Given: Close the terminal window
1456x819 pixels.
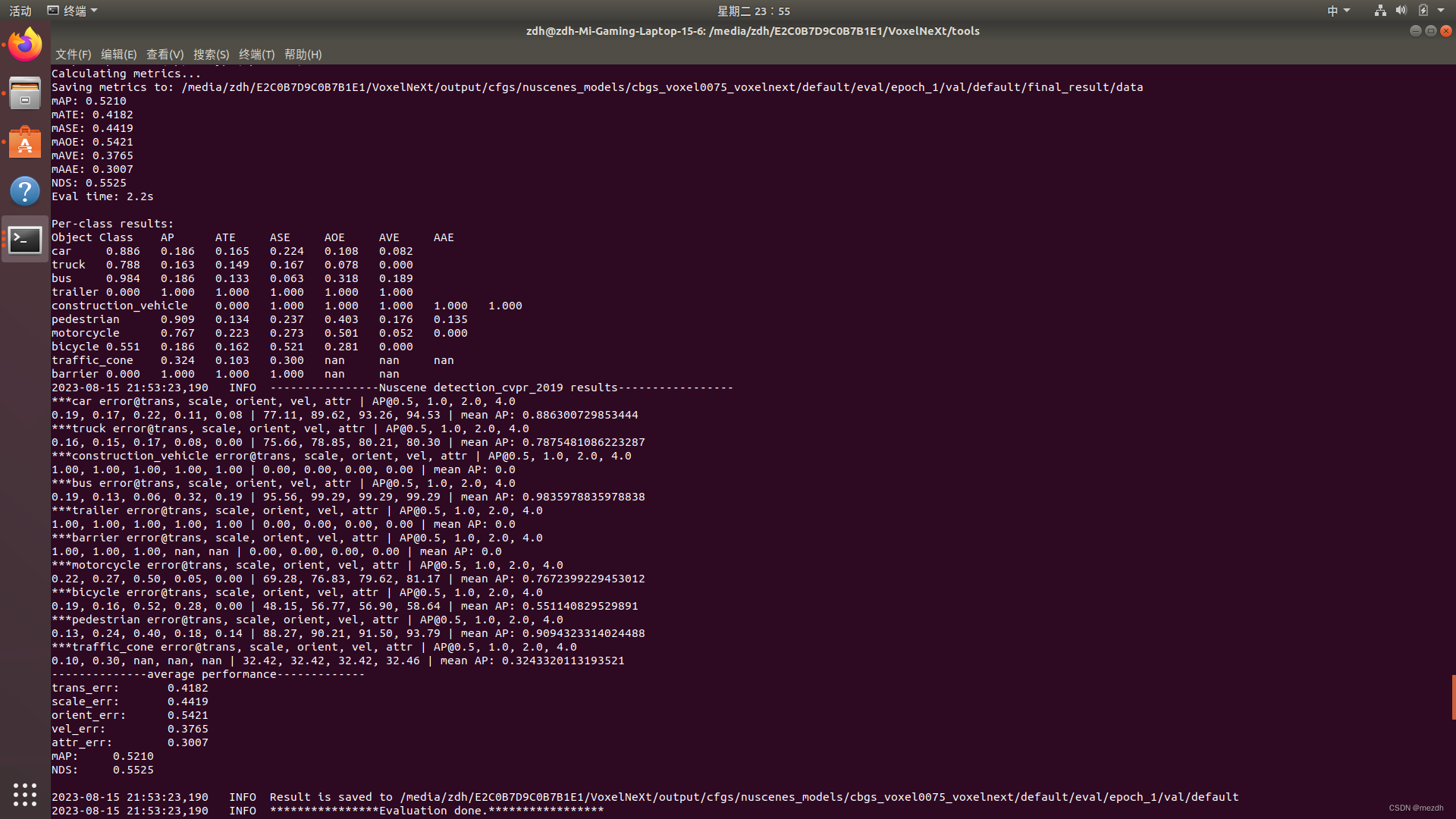Looking at the screenshot, I should (1446, 31).
